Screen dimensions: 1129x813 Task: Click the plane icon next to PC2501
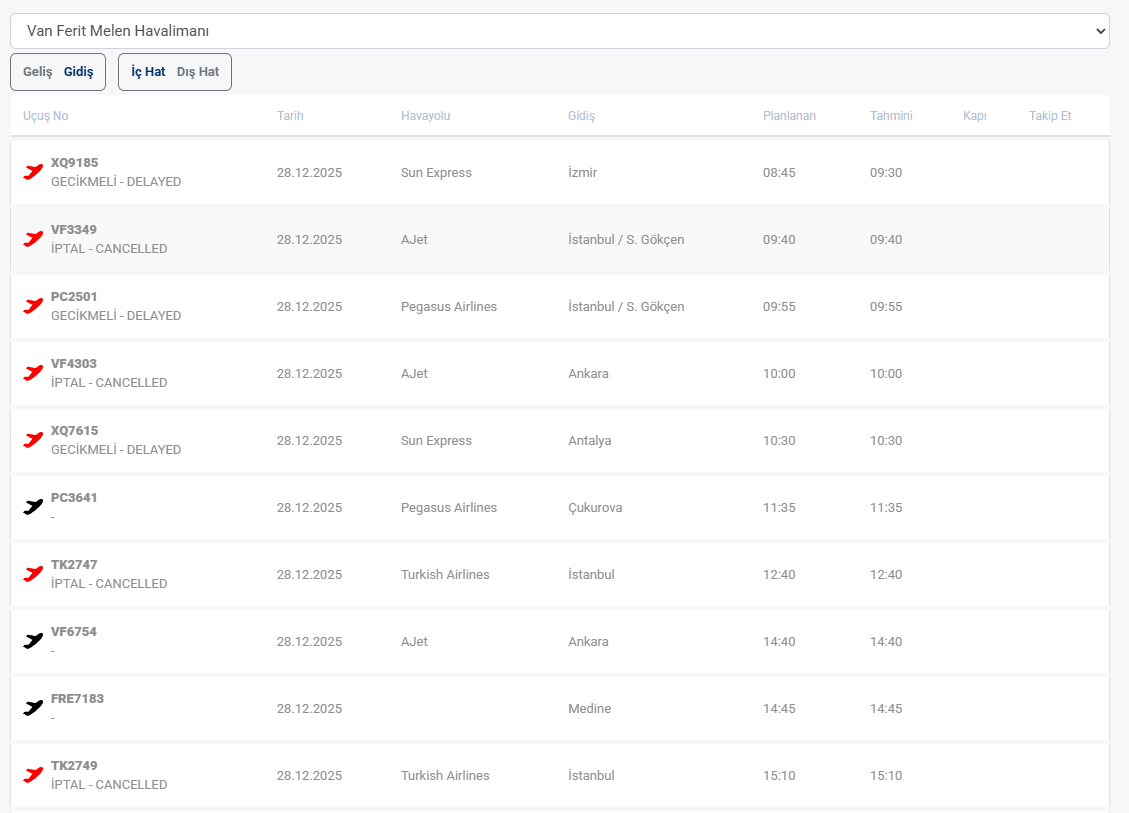click(x=33, y=306)
